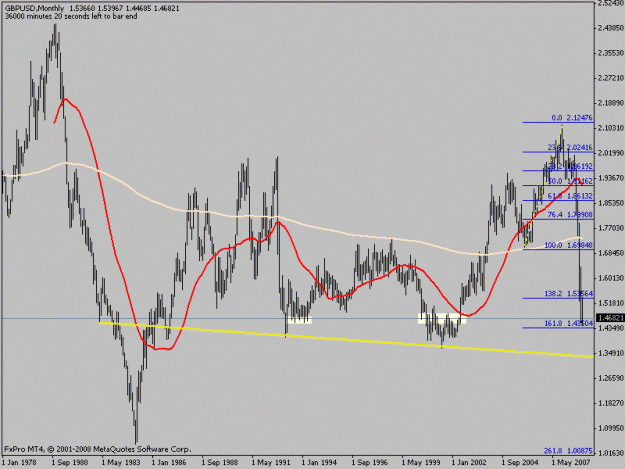Select the Fibonacci 138.2 level label 1.53564
Image resolution: width=625 pixels, height=469 pixels.
point(568,294)
